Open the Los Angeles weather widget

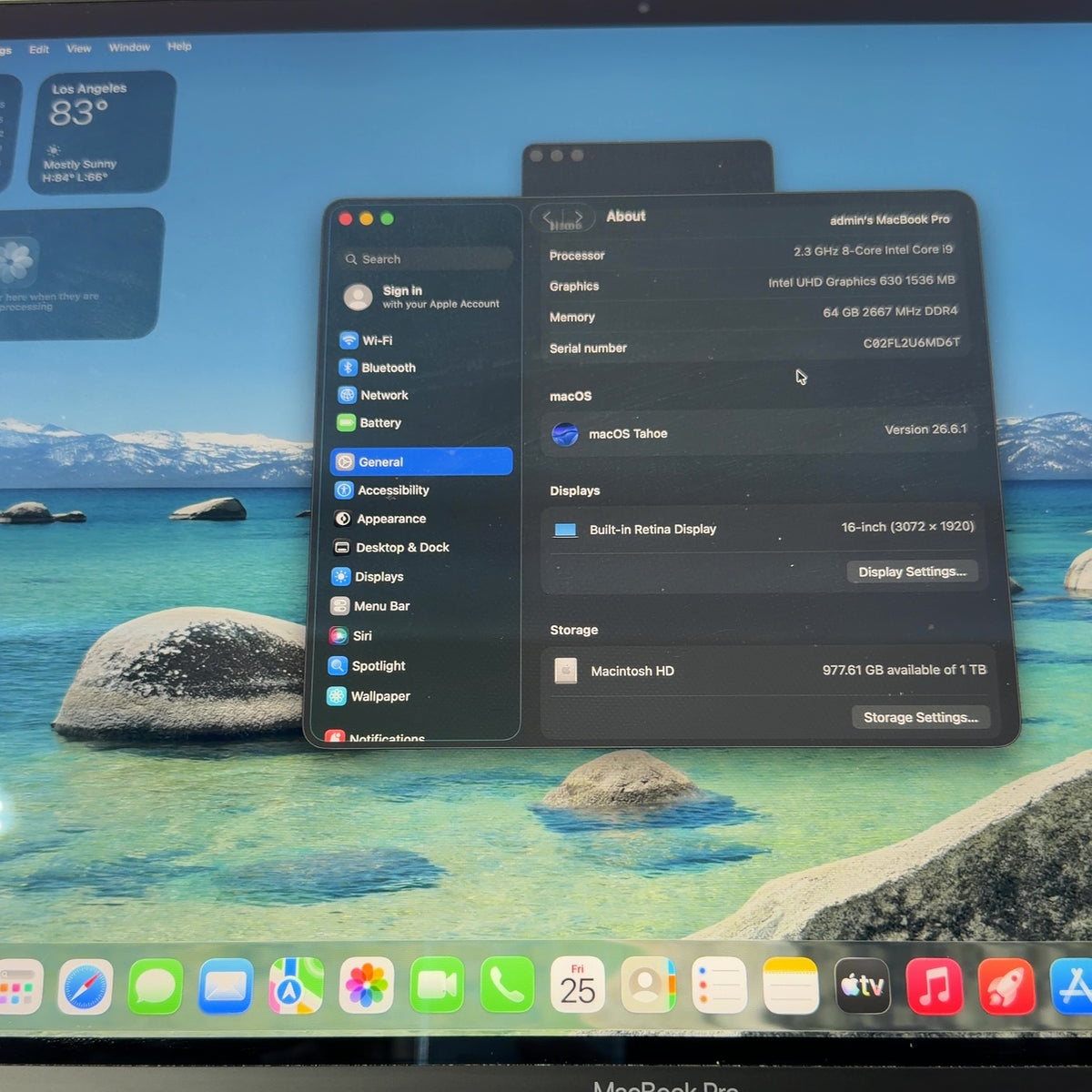pos(102,133)
